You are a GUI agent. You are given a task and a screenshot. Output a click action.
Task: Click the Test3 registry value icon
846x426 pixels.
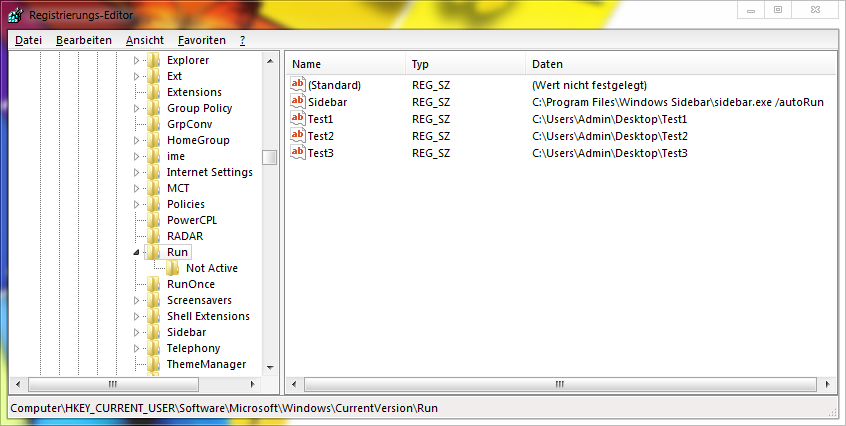(x=297, y=152)
